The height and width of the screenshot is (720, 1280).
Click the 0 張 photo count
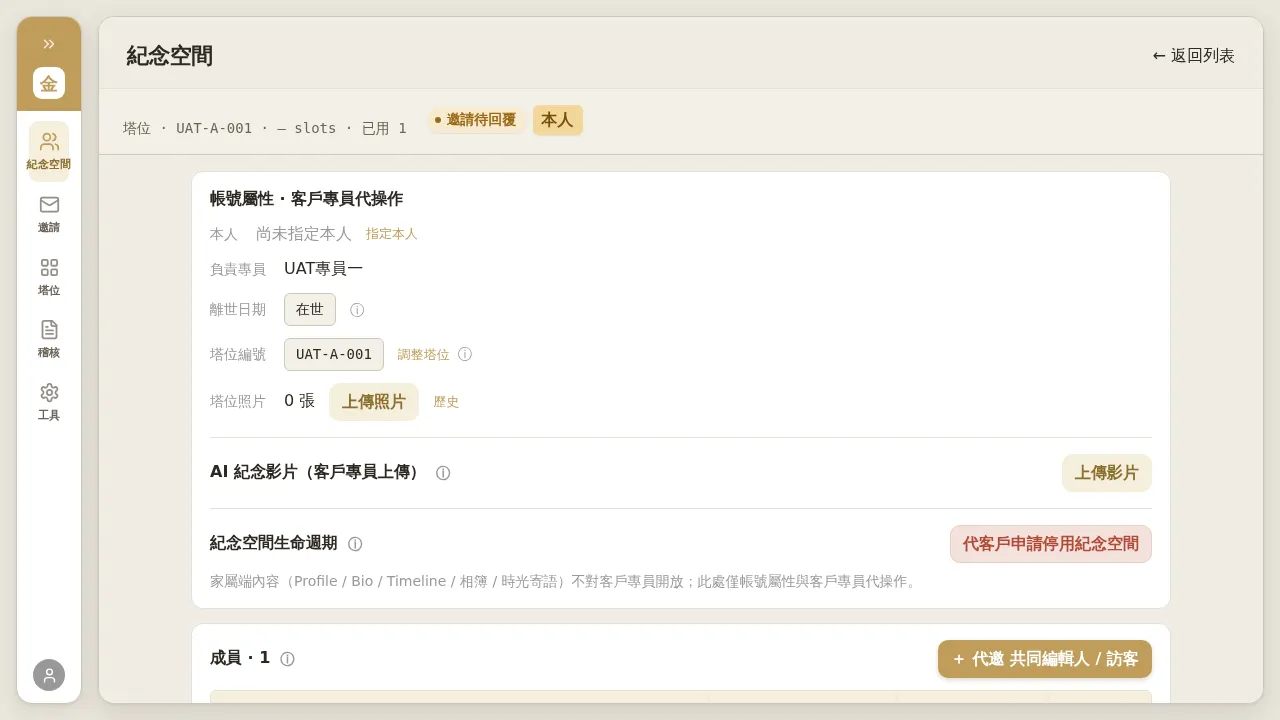[x=299, y=401]
